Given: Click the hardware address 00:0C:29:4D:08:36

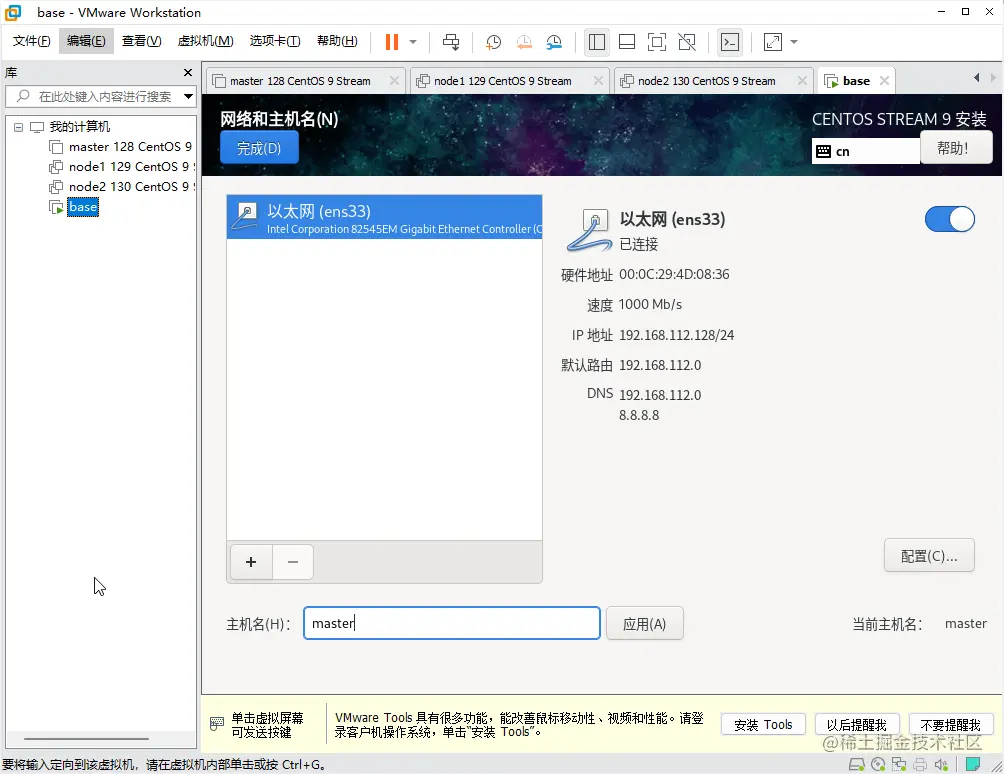Looking at the screenshot, I should click(x=674, y=274).
